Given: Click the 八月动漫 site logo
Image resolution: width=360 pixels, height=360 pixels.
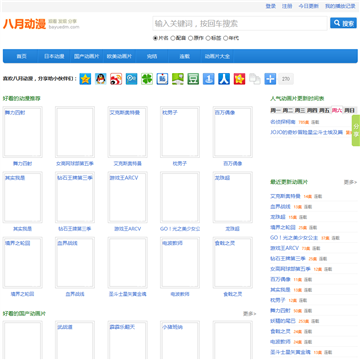Looking at the screenshot, I should pos(24,24).
